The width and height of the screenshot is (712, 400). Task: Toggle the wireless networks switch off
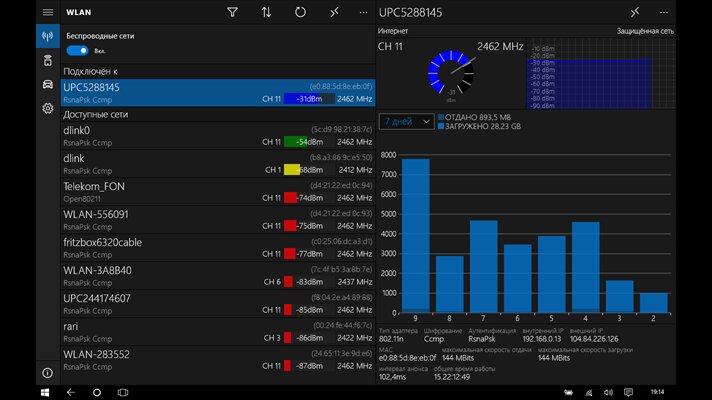pyautogui.click(x=77, y=50)
